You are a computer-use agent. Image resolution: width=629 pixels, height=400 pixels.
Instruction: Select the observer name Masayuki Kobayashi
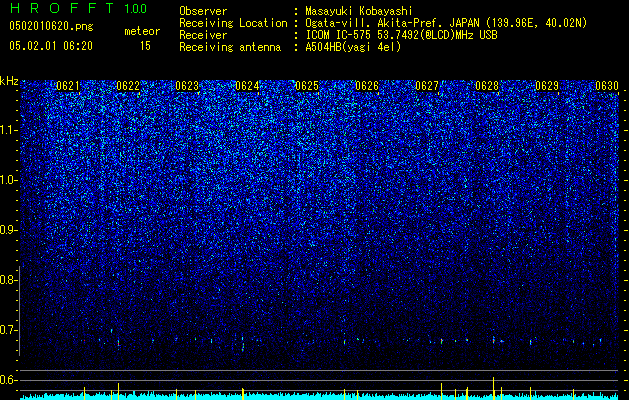358,11
